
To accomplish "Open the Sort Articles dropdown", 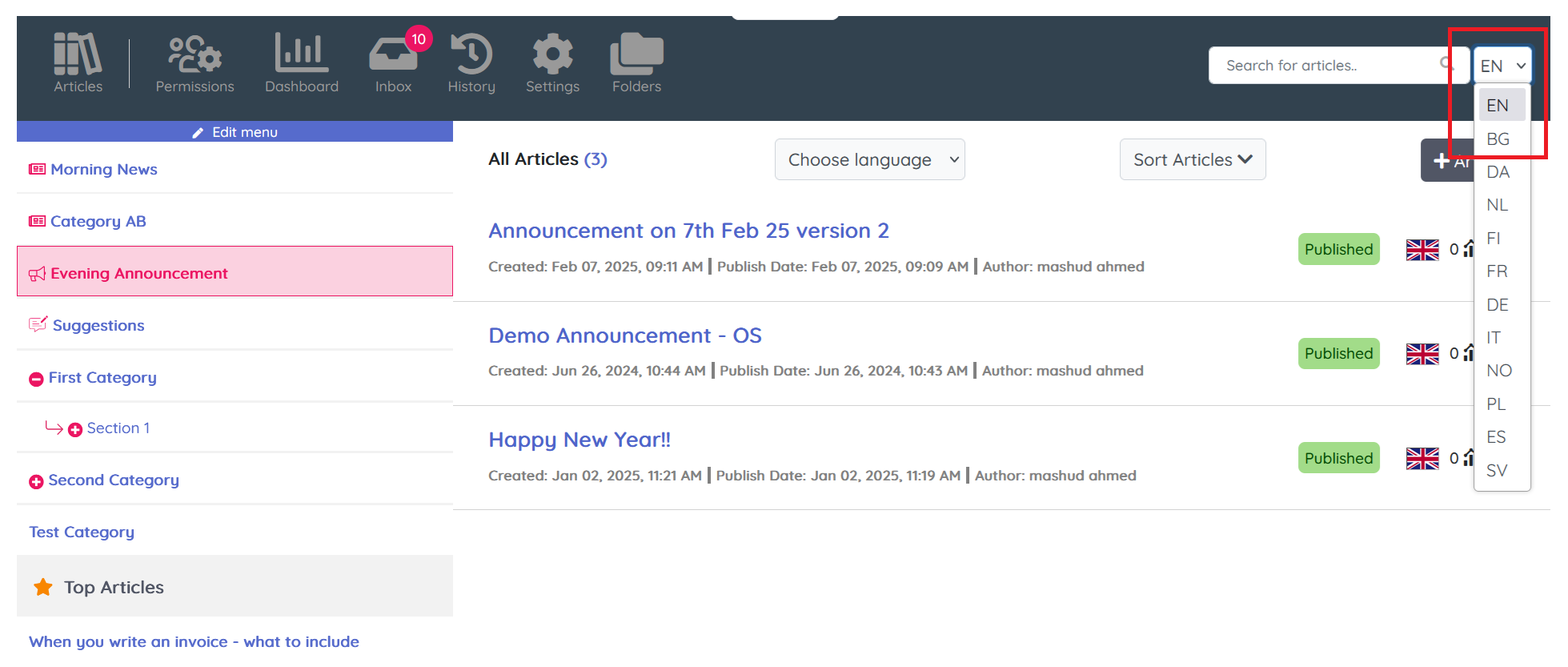I will click(1192, 159).
